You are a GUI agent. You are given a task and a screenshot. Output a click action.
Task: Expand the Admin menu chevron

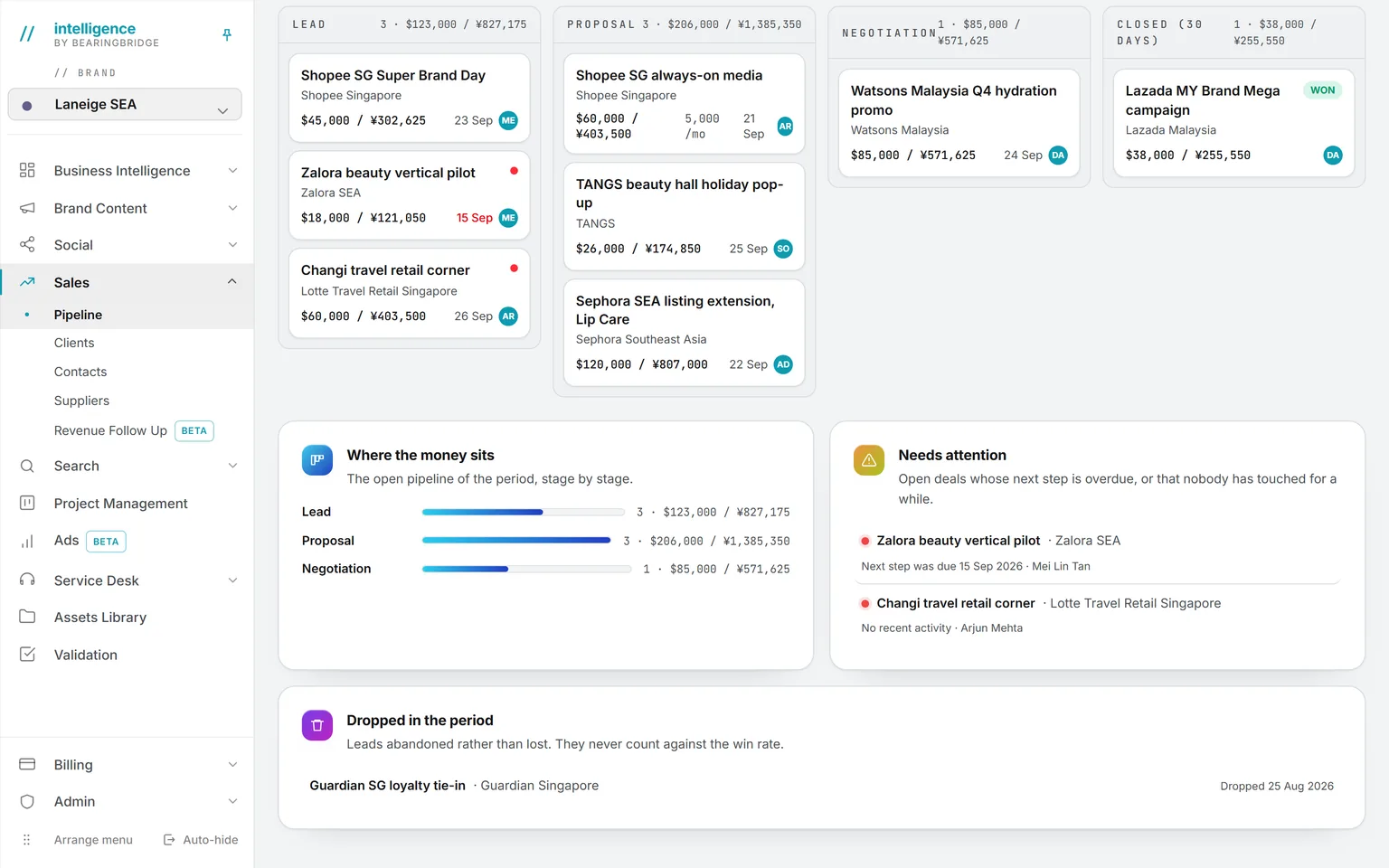(x=232, y=801)
